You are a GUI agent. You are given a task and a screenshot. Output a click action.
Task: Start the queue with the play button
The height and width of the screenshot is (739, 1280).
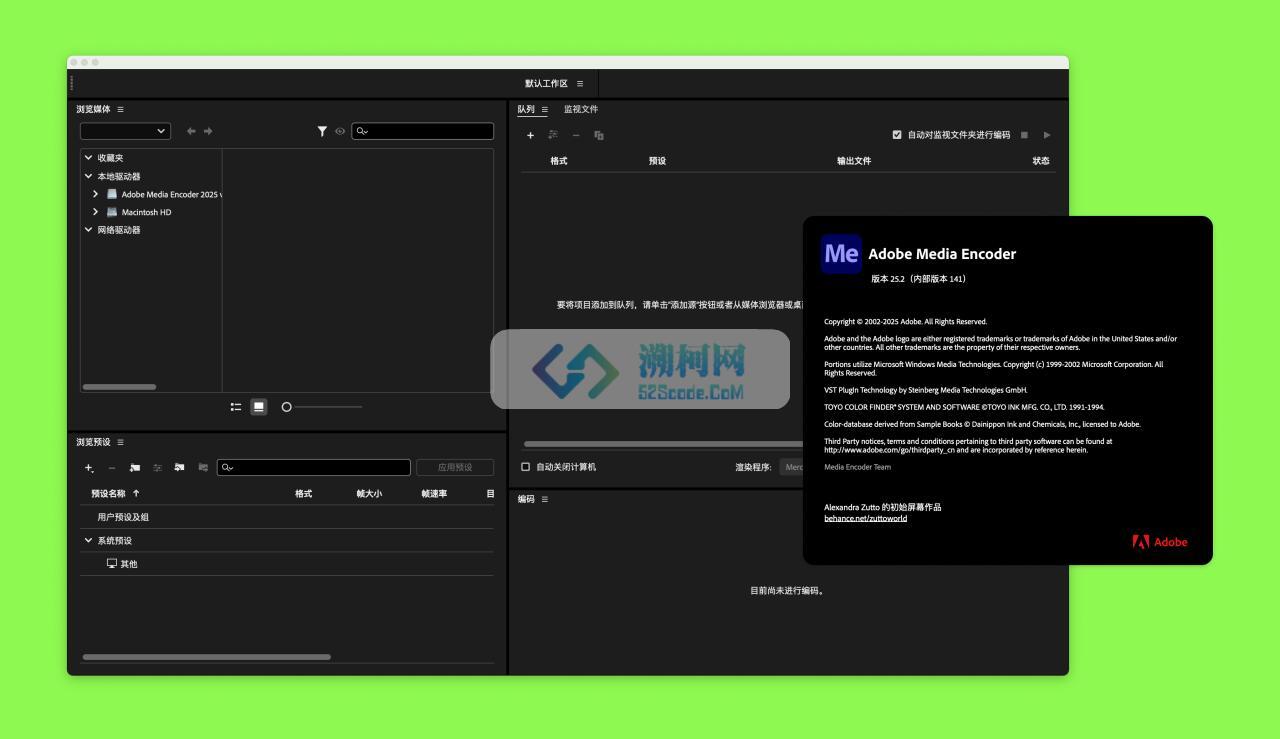(x=1047, y=135)
